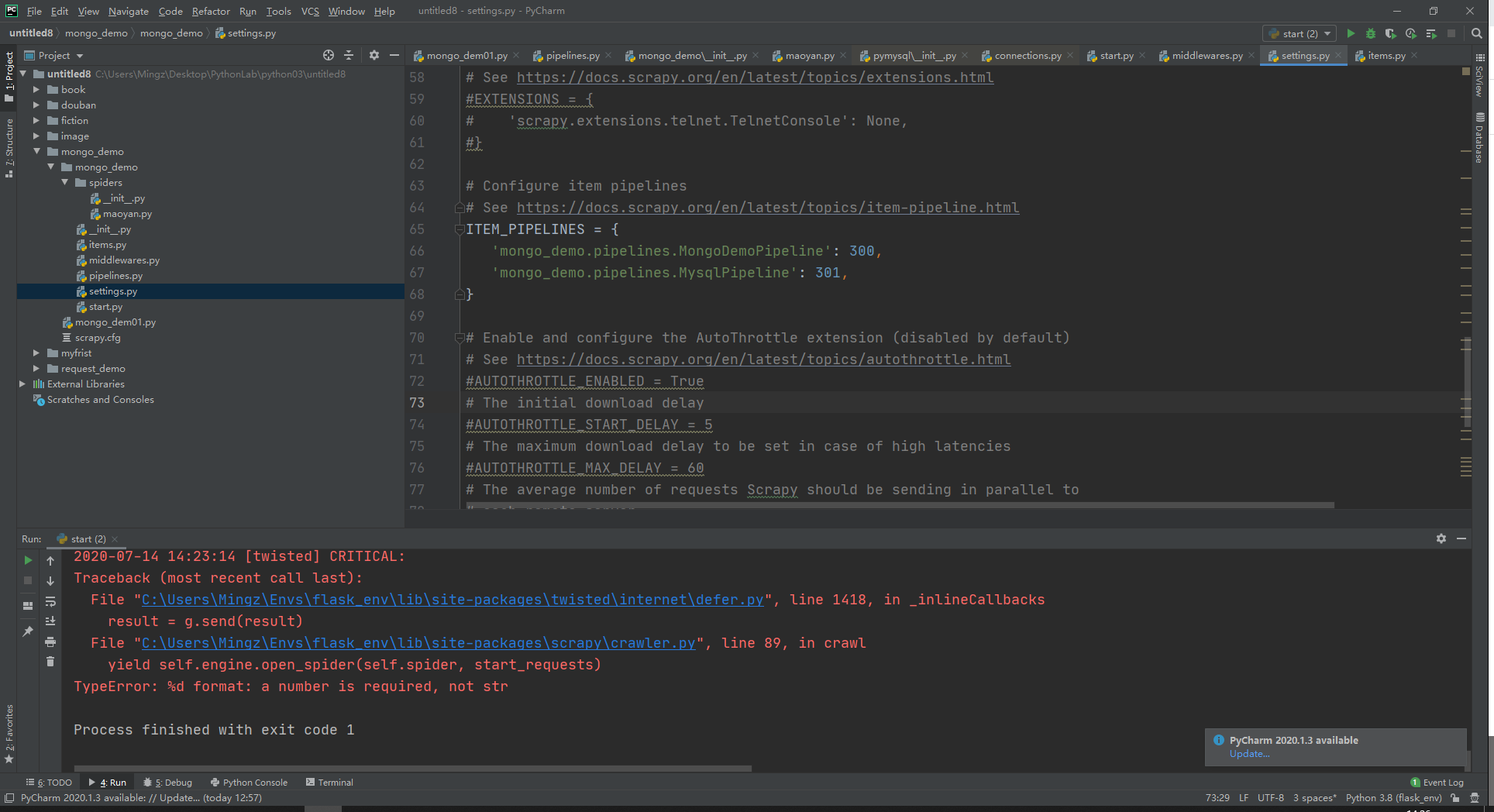Viewport: 1494px width, 812px height.
Task: Click Down the Stack Trace arrow
Action: (x=50, y=580)
